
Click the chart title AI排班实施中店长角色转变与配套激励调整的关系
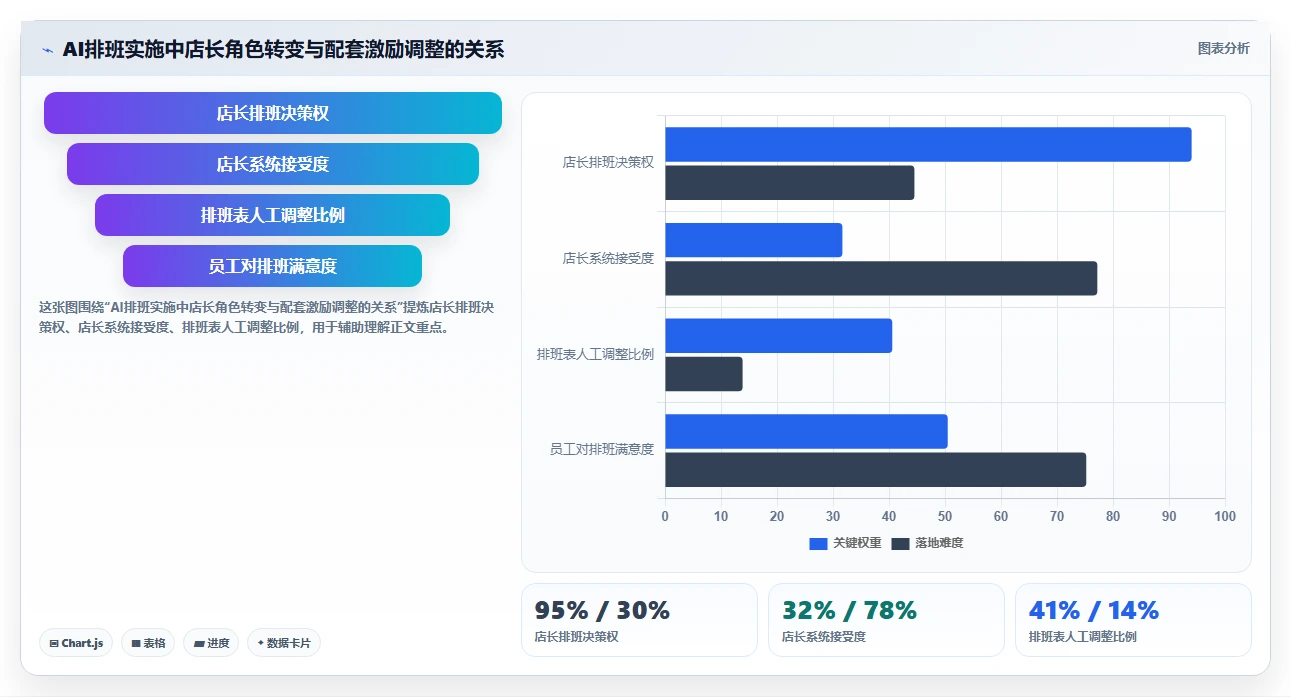(x=283, y=50)
